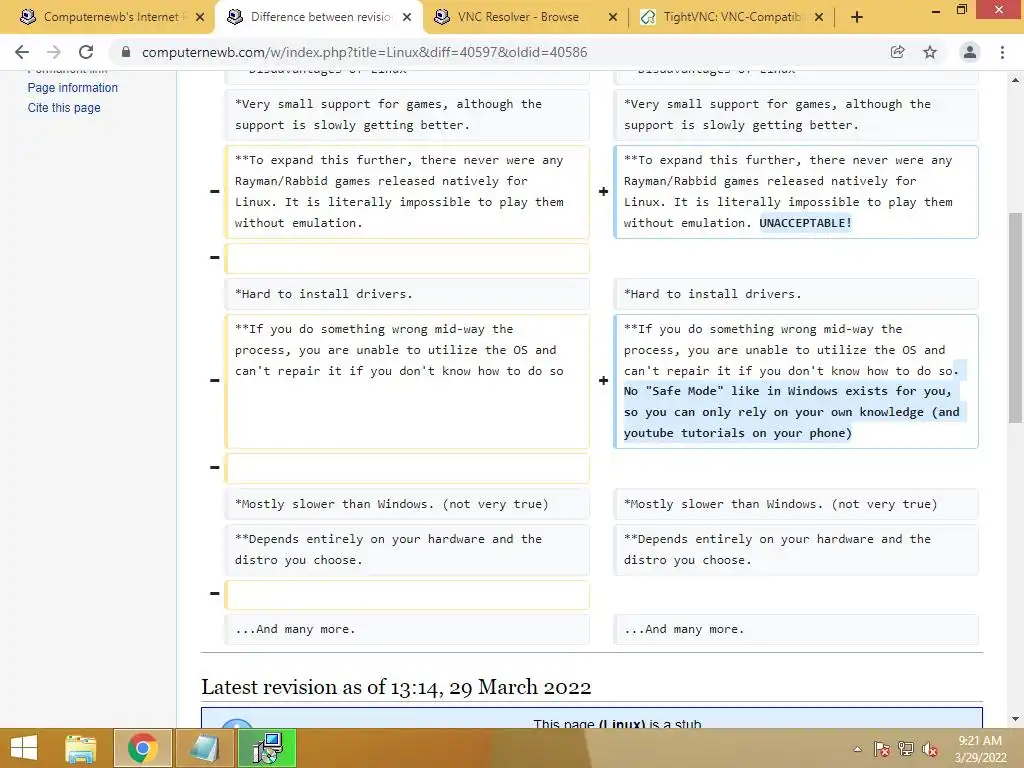The image size is (1024, 768).
Task: Click the page scrollbar down arrow
Action: click(x=1016, y=719)
